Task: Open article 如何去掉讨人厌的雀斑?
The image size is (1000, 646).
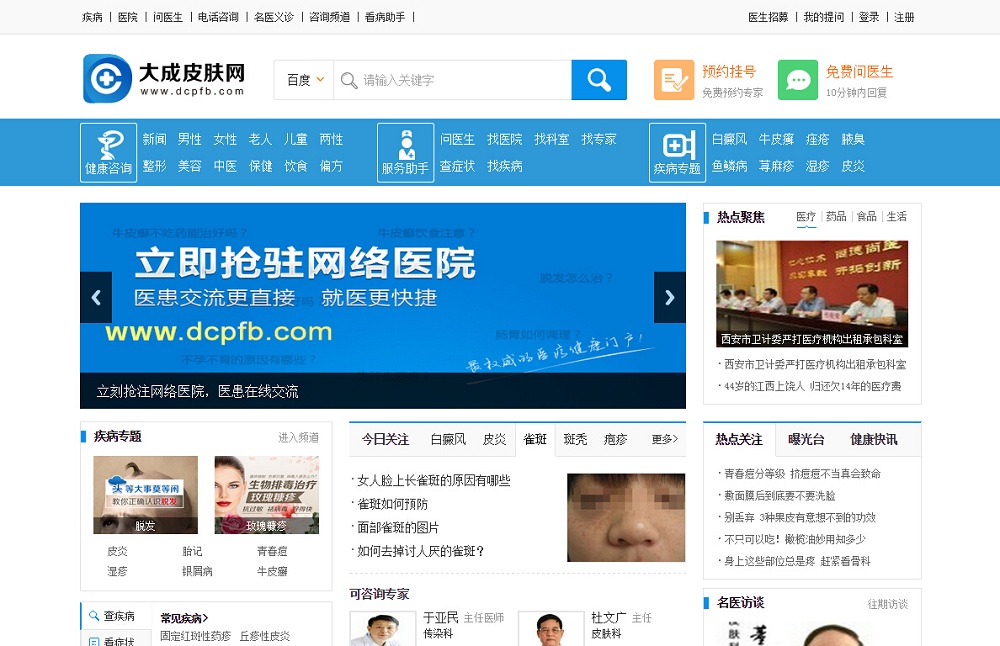Action: (421, 551)
